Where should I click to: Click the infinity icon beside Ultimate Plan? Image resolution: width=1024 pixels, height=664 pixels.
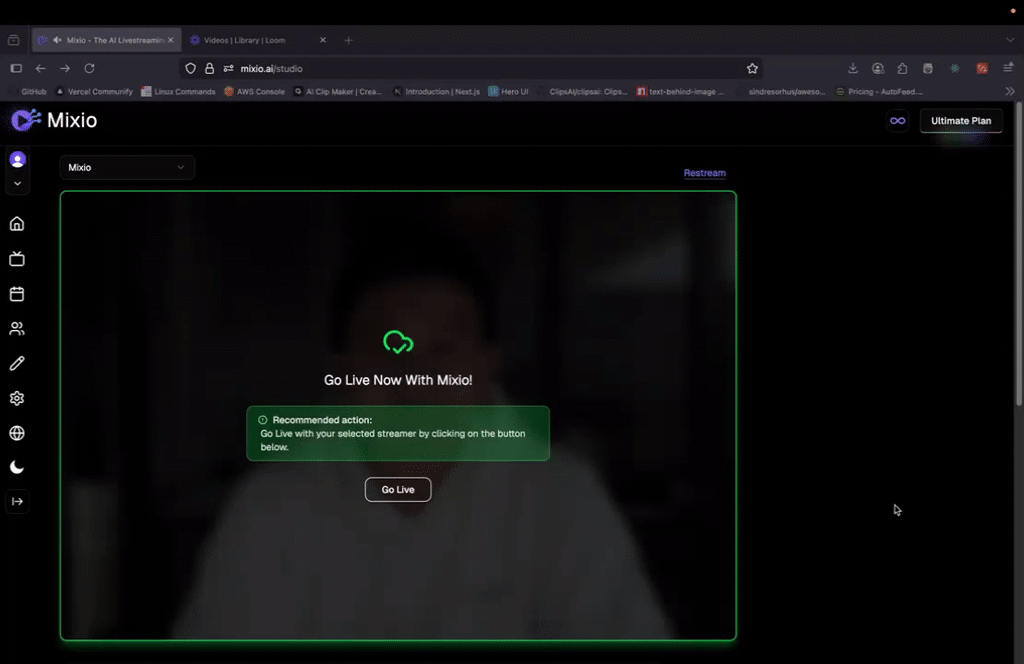(897, 121)
